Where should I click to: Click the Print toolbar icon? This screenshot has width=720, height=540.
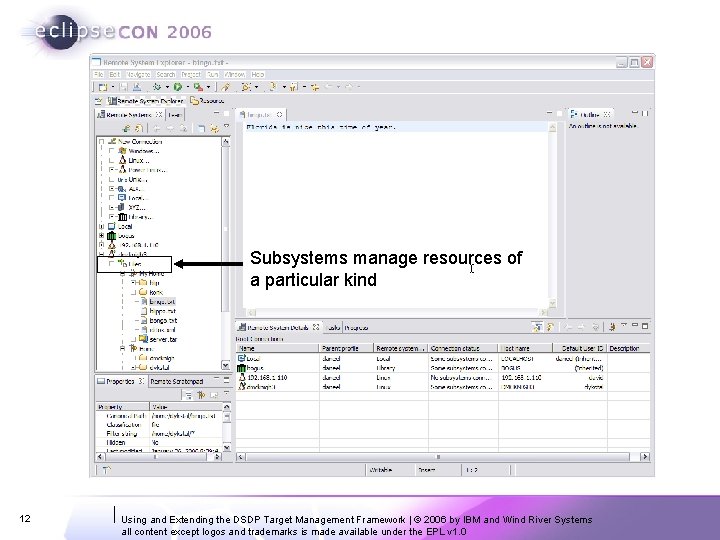(137, 87)
